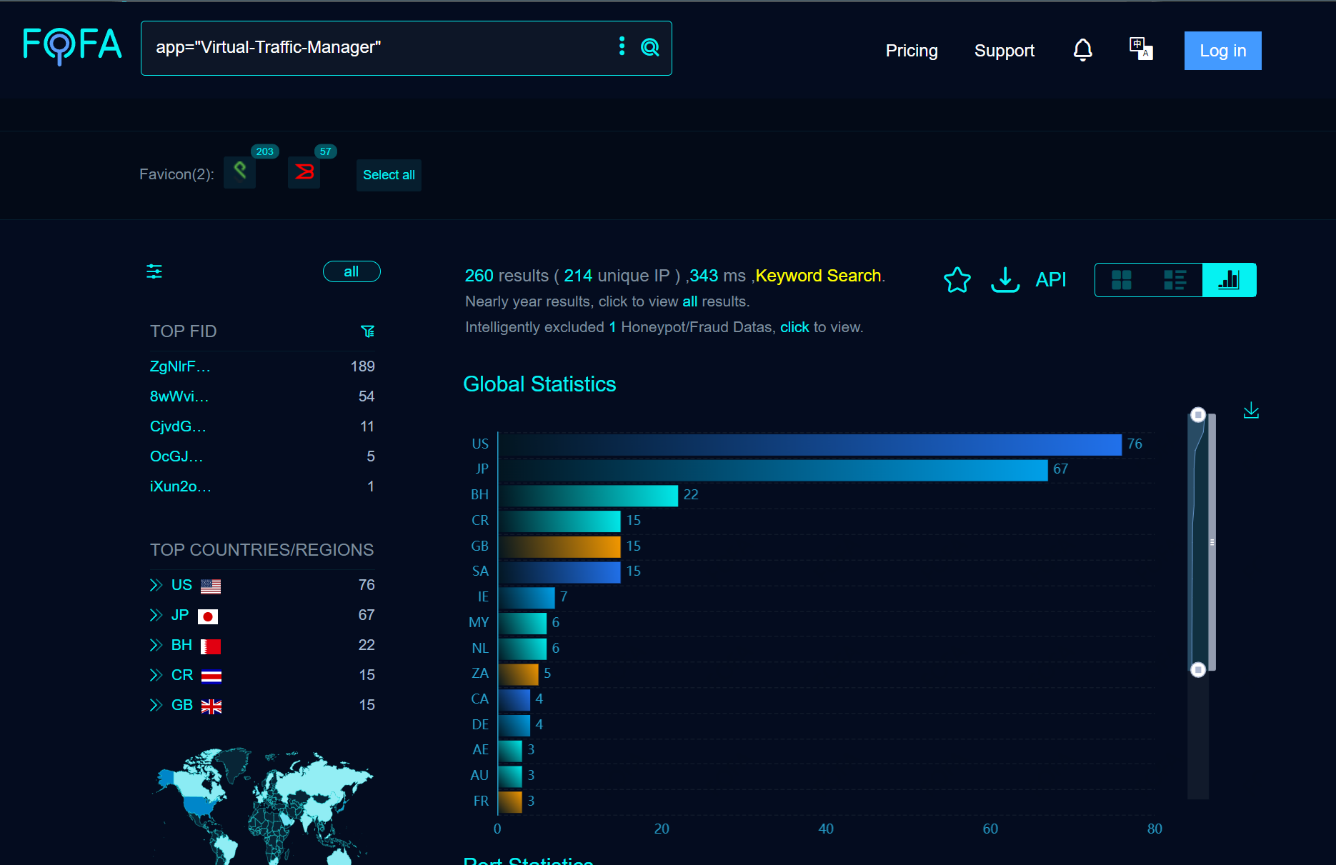Click the CR bar in the chart
Screen dimensions: 1336x865
(x=559, y=521)
